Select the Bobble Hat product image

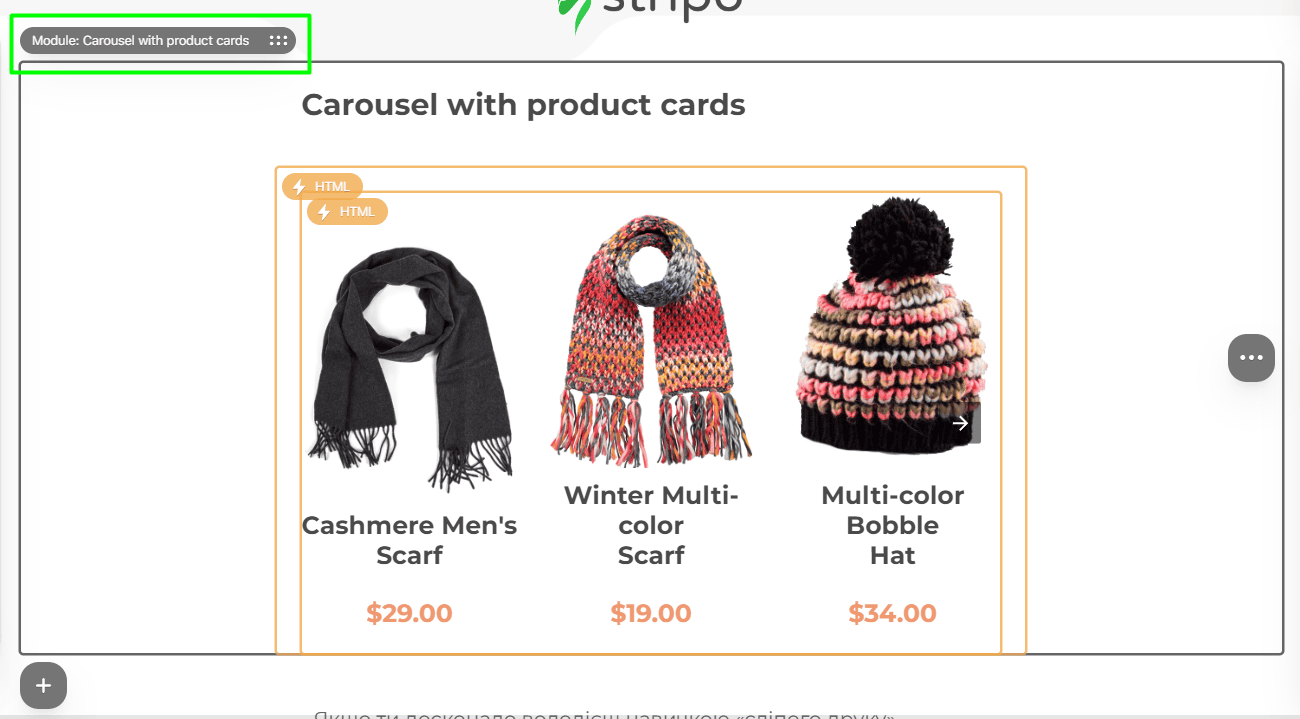point(892,326)
